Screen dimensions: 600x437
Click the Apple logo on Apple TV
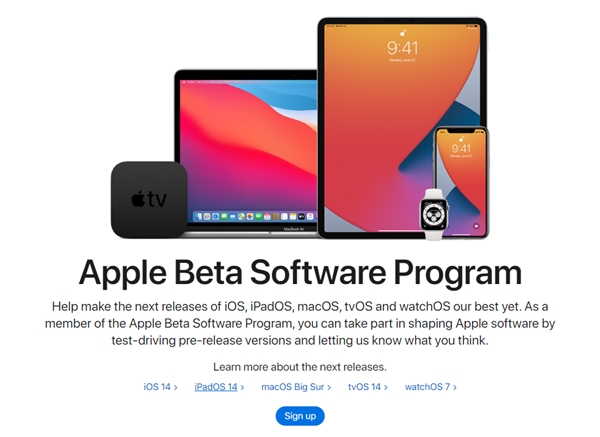point(138,199)
